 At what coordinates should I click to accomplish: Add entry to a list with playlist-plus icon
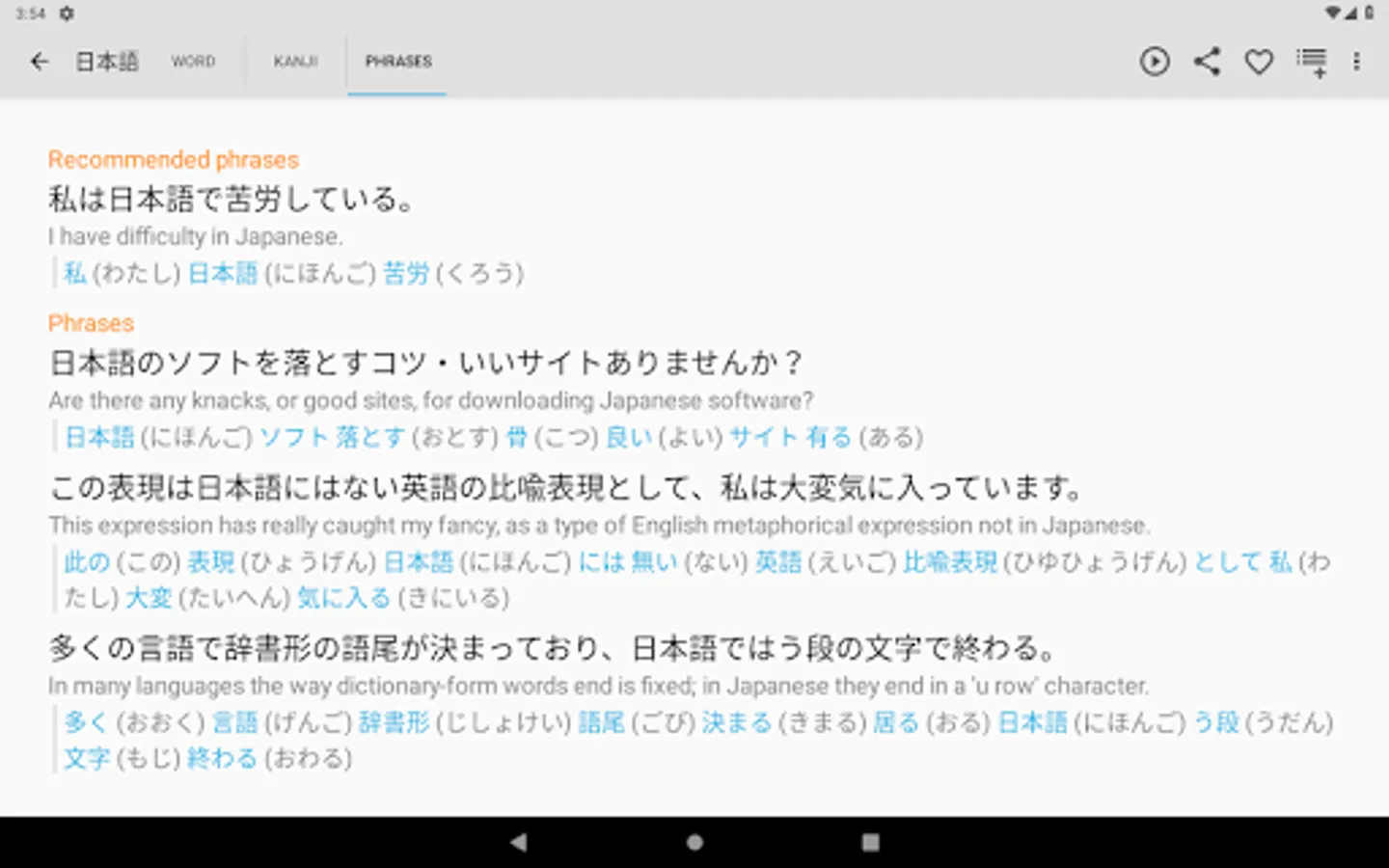tap(1312, 62)
